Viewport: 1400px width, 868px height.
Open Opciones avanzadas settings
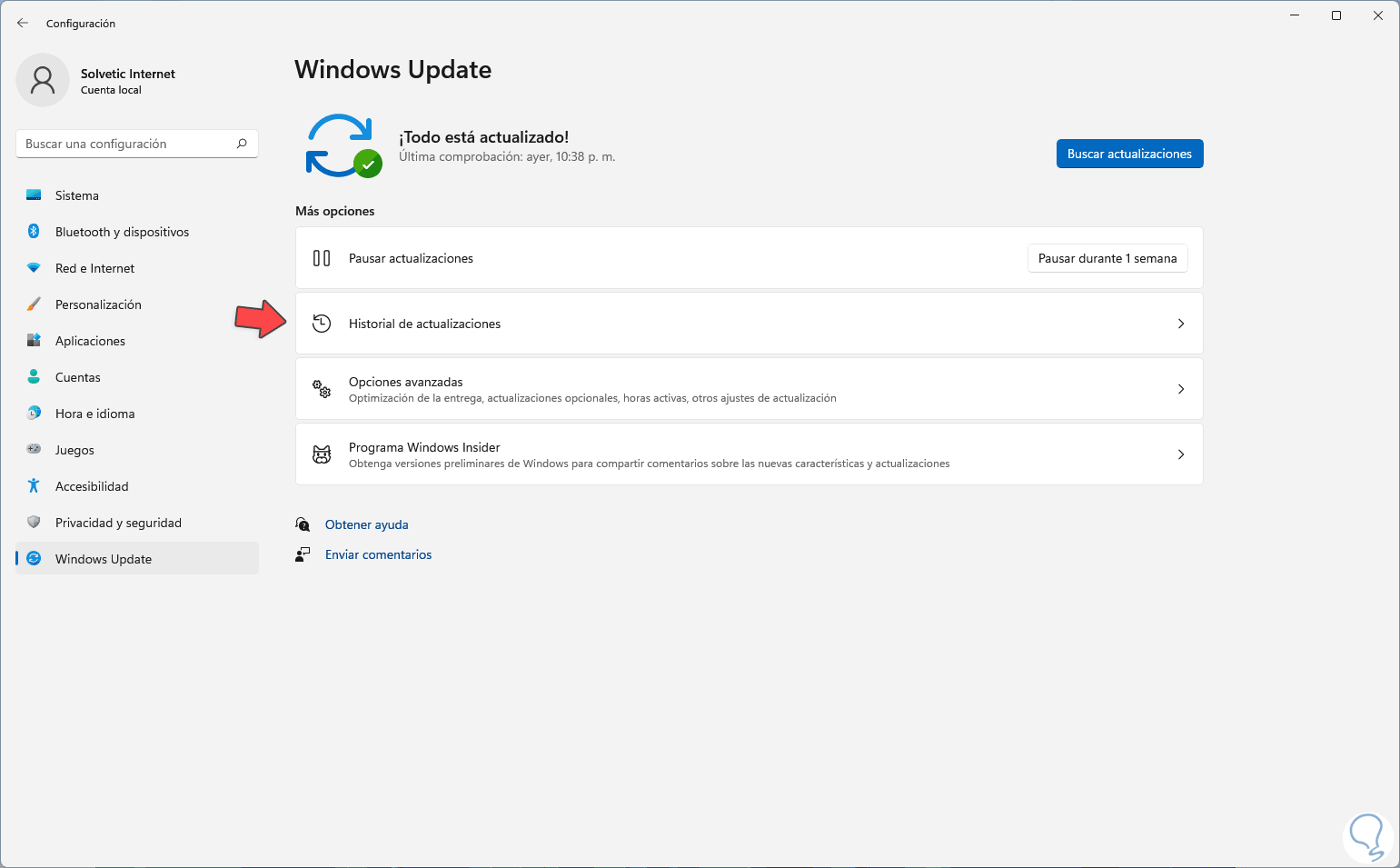point(750,389)
